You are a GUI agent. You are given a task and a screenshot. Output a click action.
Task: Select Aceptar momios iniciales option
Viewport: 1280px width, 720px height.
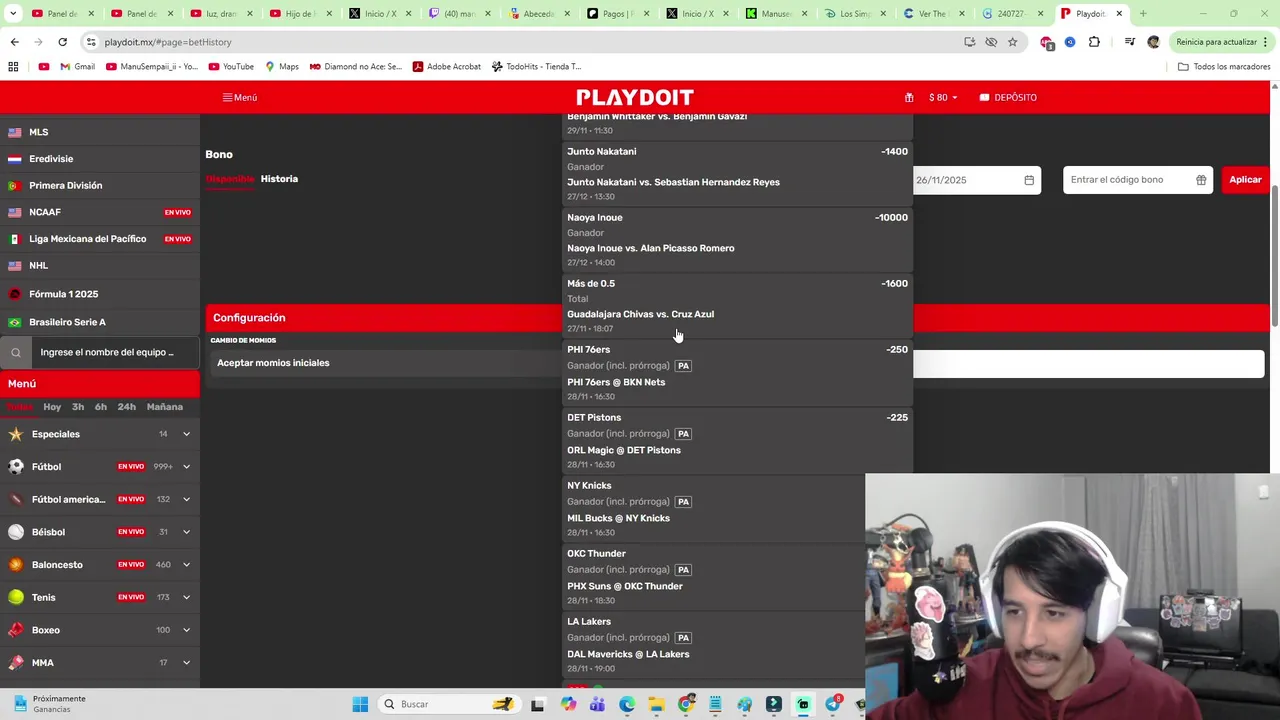(x=273, y=363)
